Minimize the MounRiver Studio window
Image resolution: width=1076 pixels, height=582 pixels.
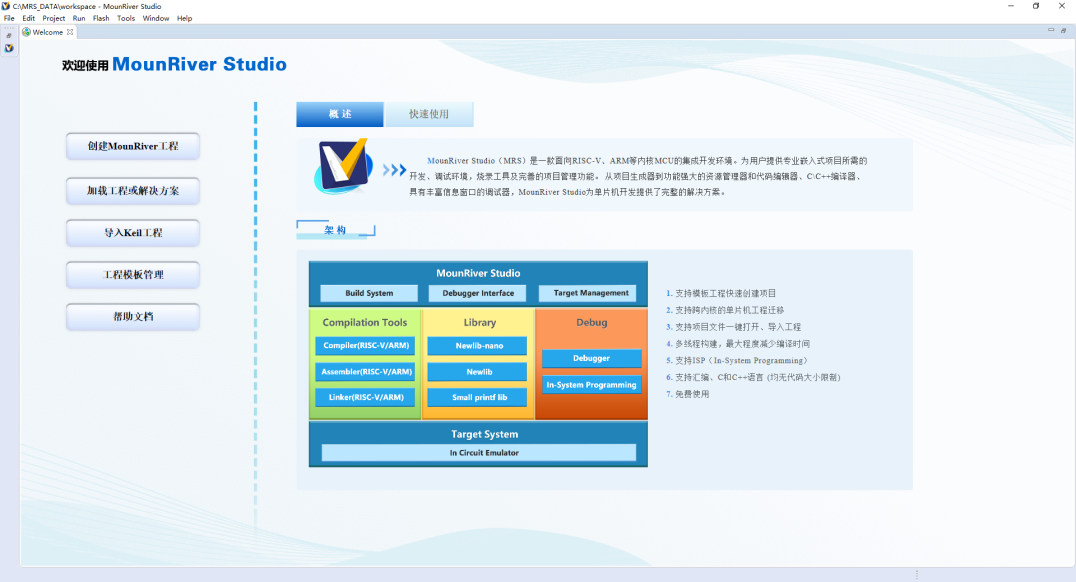pyautogui.click(x=1010, y=6)
